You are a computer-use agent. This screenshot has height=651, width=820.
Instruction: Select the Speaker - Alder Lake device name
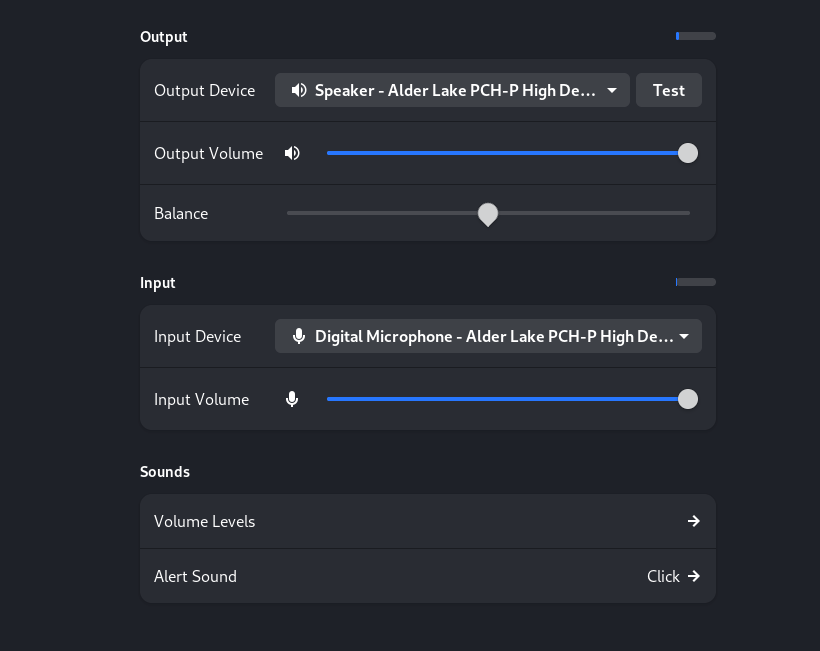click(x=455, y=90)
